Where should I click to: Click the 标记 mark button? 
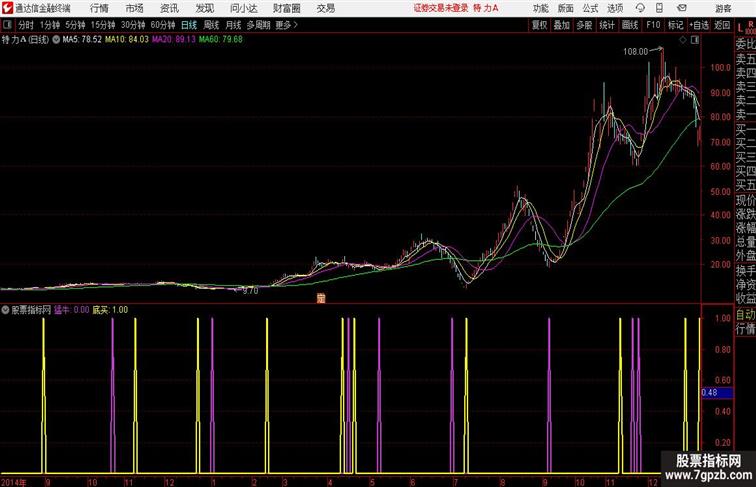click(675, 25)
